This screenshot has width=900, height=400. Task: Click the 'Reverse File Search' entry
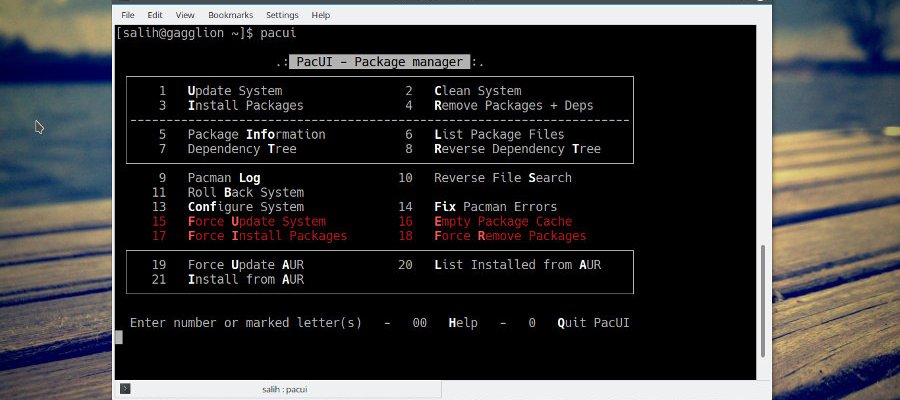503,178
